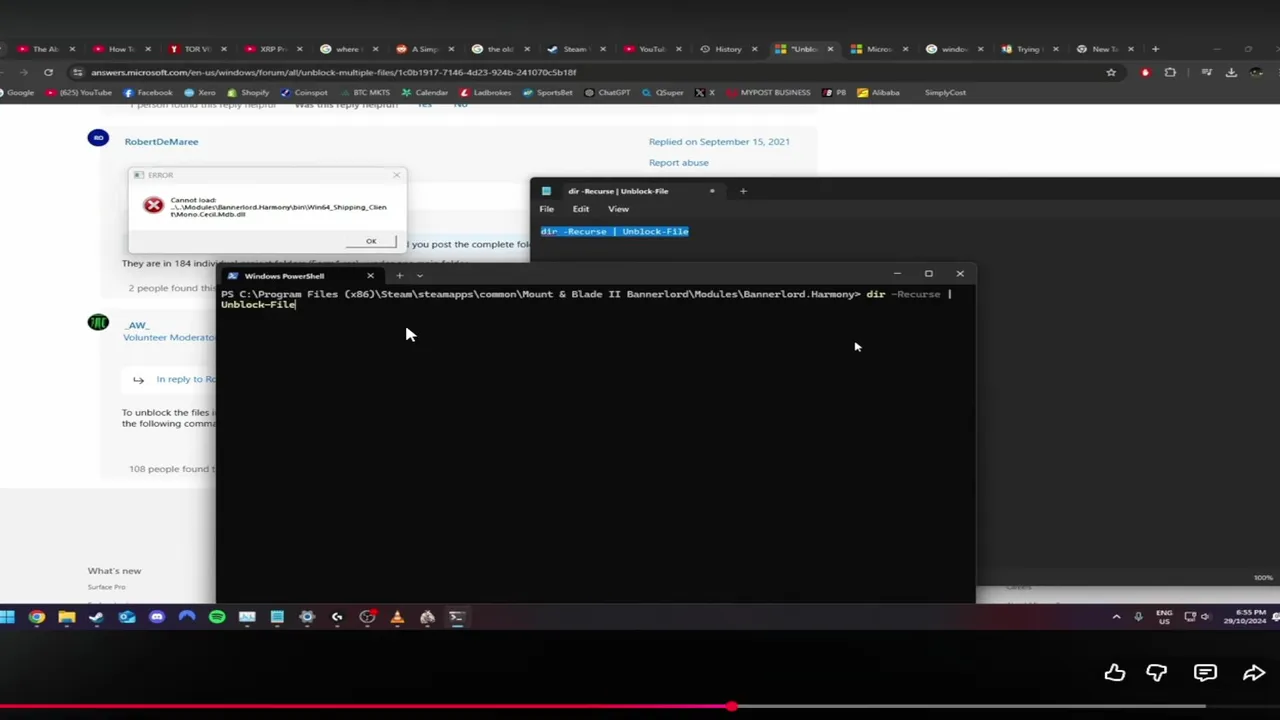Open File Explorer from the taskbar
The width and height of the screenshot is (1280, 720).
tap(67, 617)
